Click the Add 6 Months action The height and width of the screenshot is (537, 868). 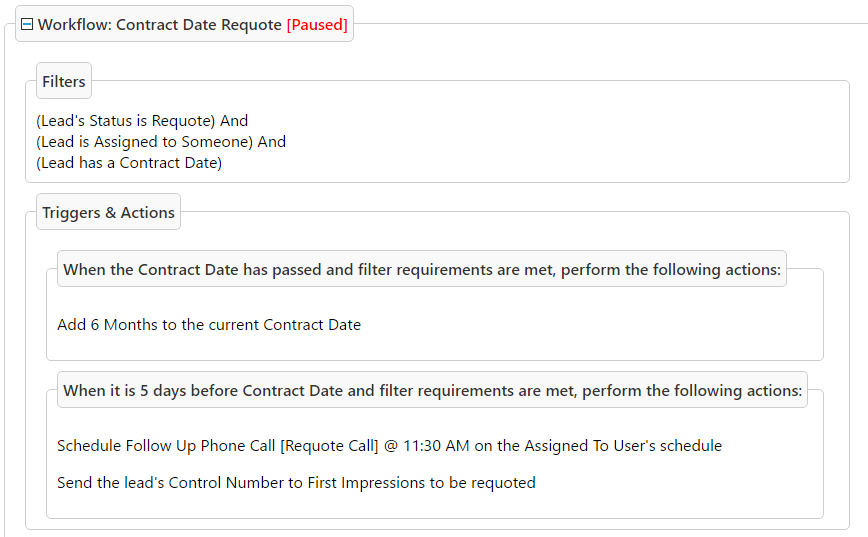pos(209,325)
